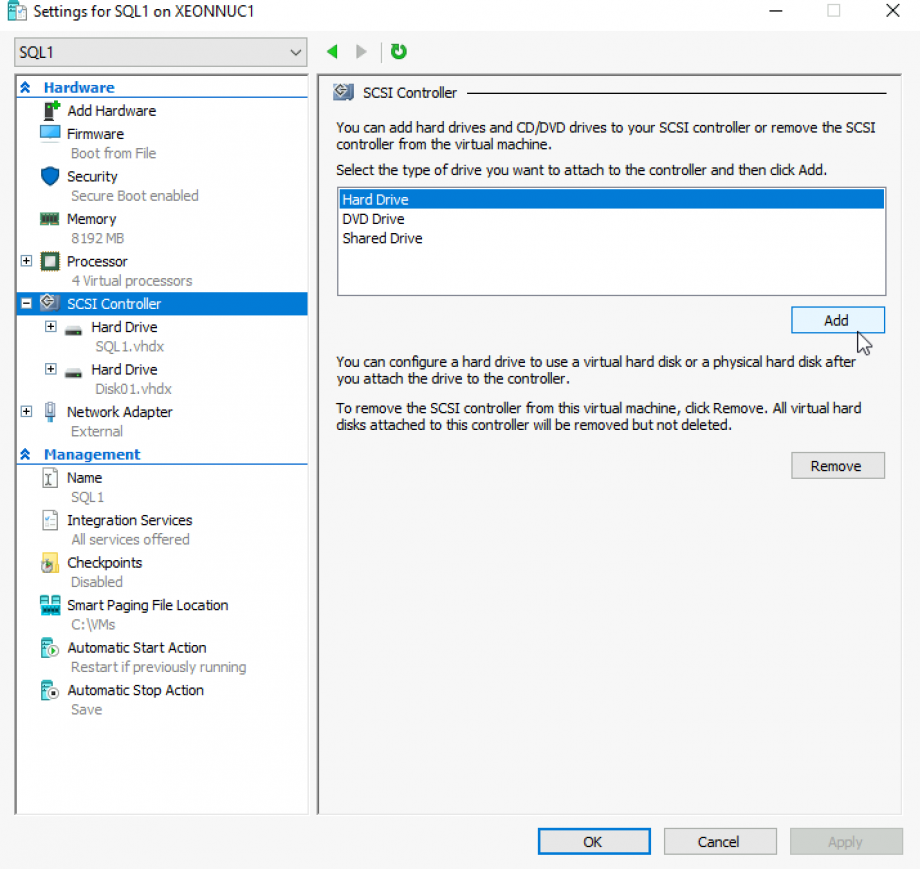920x869 pixels.
Task: Expand the Network Adapter node
Action: pyautogui.click(x=26, y=412)
